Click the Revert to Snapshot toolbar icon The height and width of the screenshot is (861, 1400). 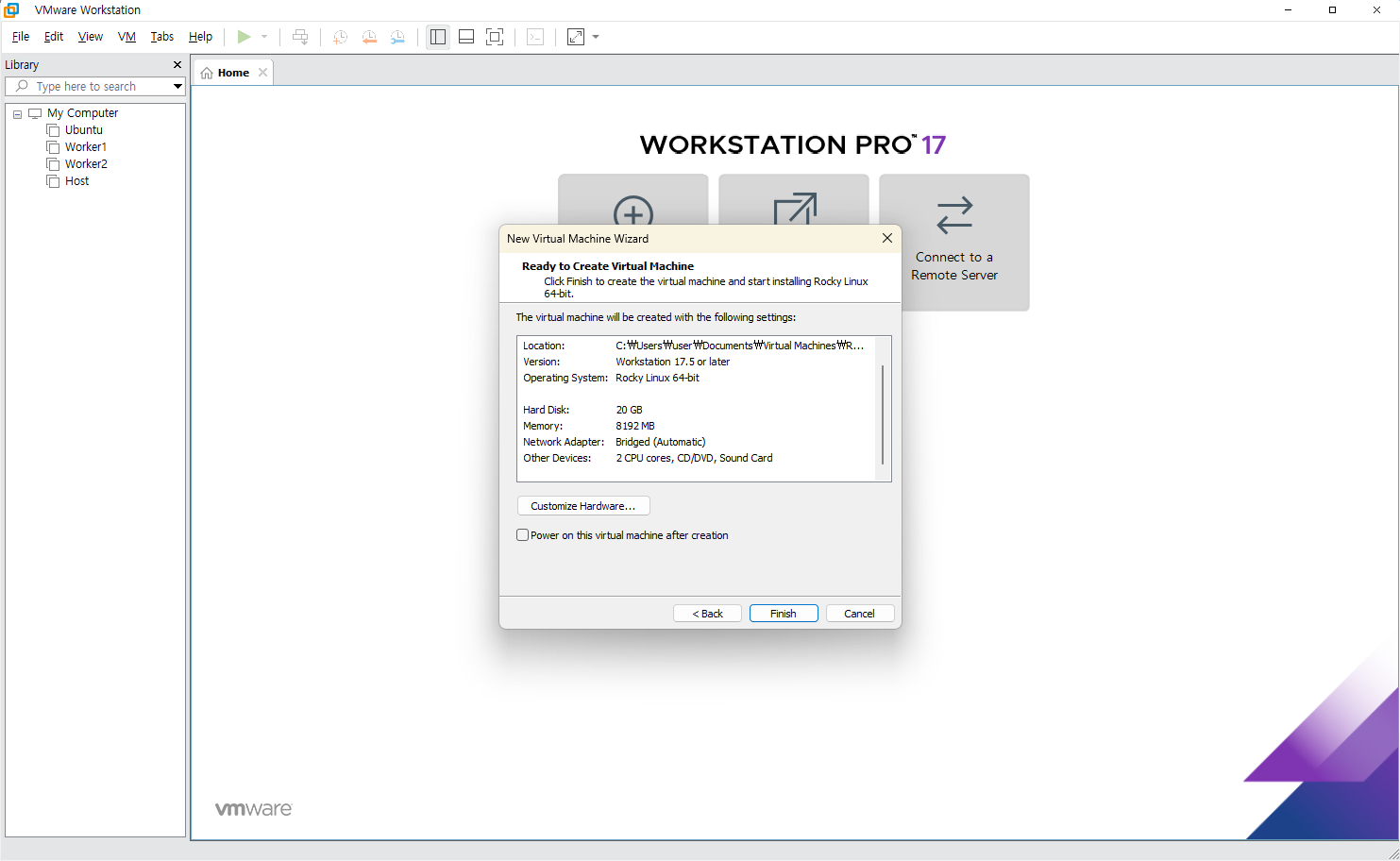coord(369,37)
